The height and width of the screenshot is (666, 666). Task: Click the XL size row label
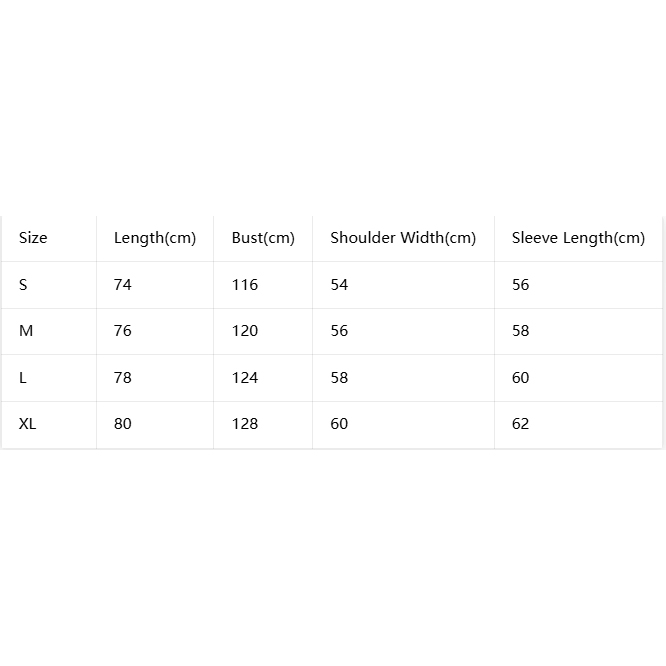pos(28,424)
